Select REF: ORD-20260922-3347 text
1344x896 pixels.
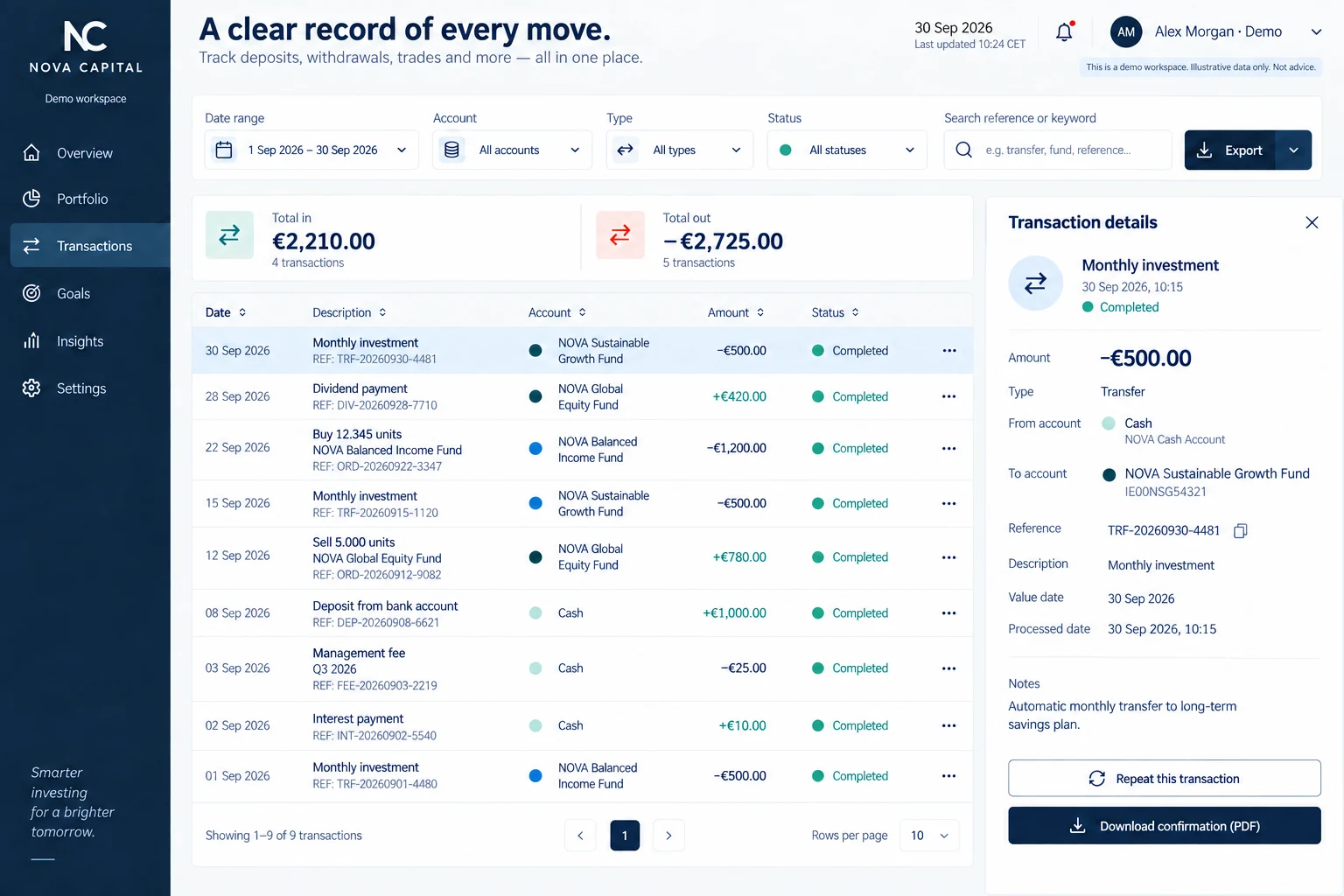pyautogui.click(x=377, y=466)
